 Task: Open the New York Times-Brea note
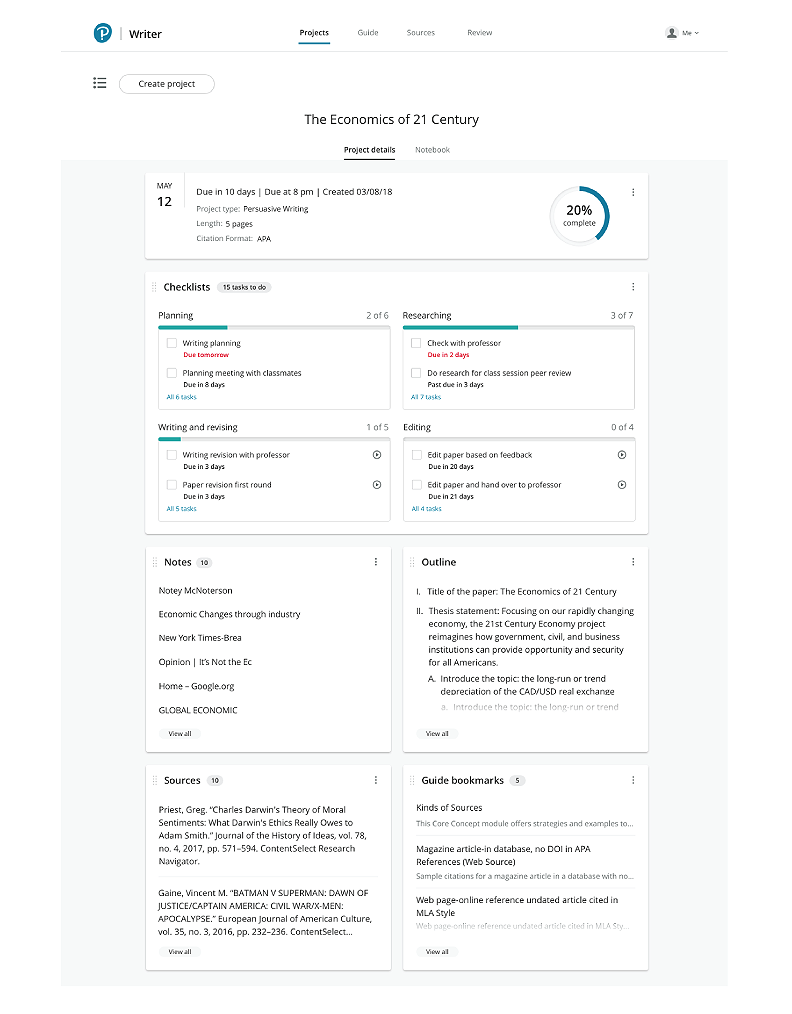pyautogui.click(x=200, y=638)
